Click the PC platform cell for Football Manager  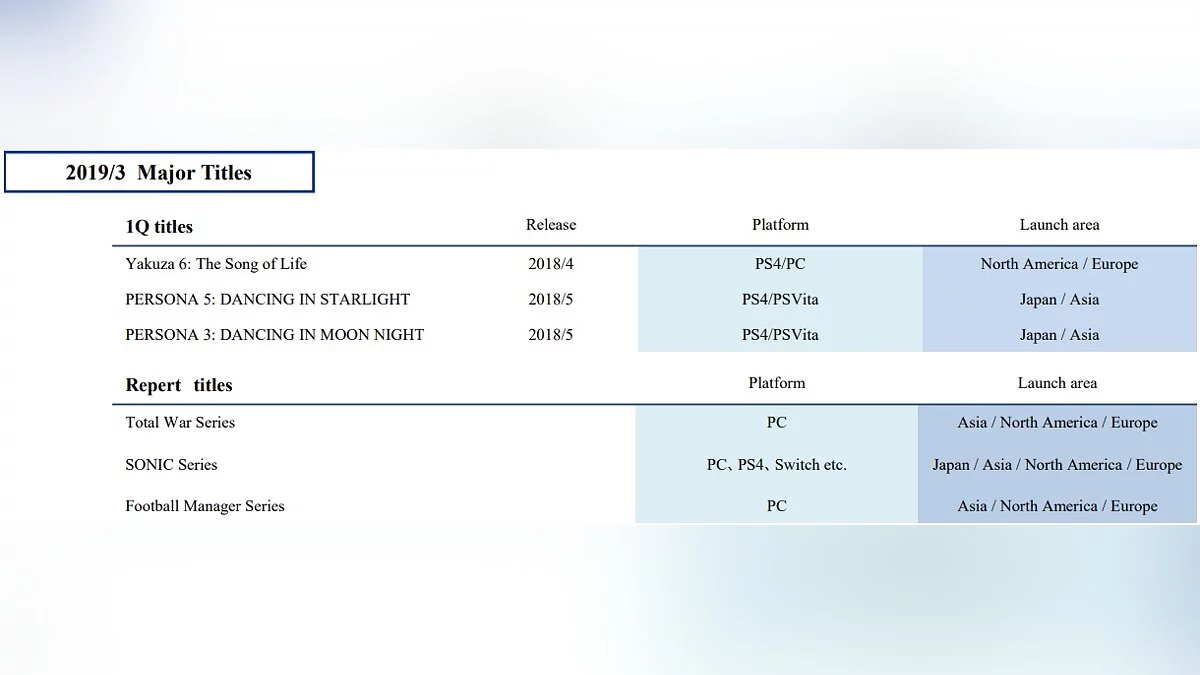[x=777, y=506]
